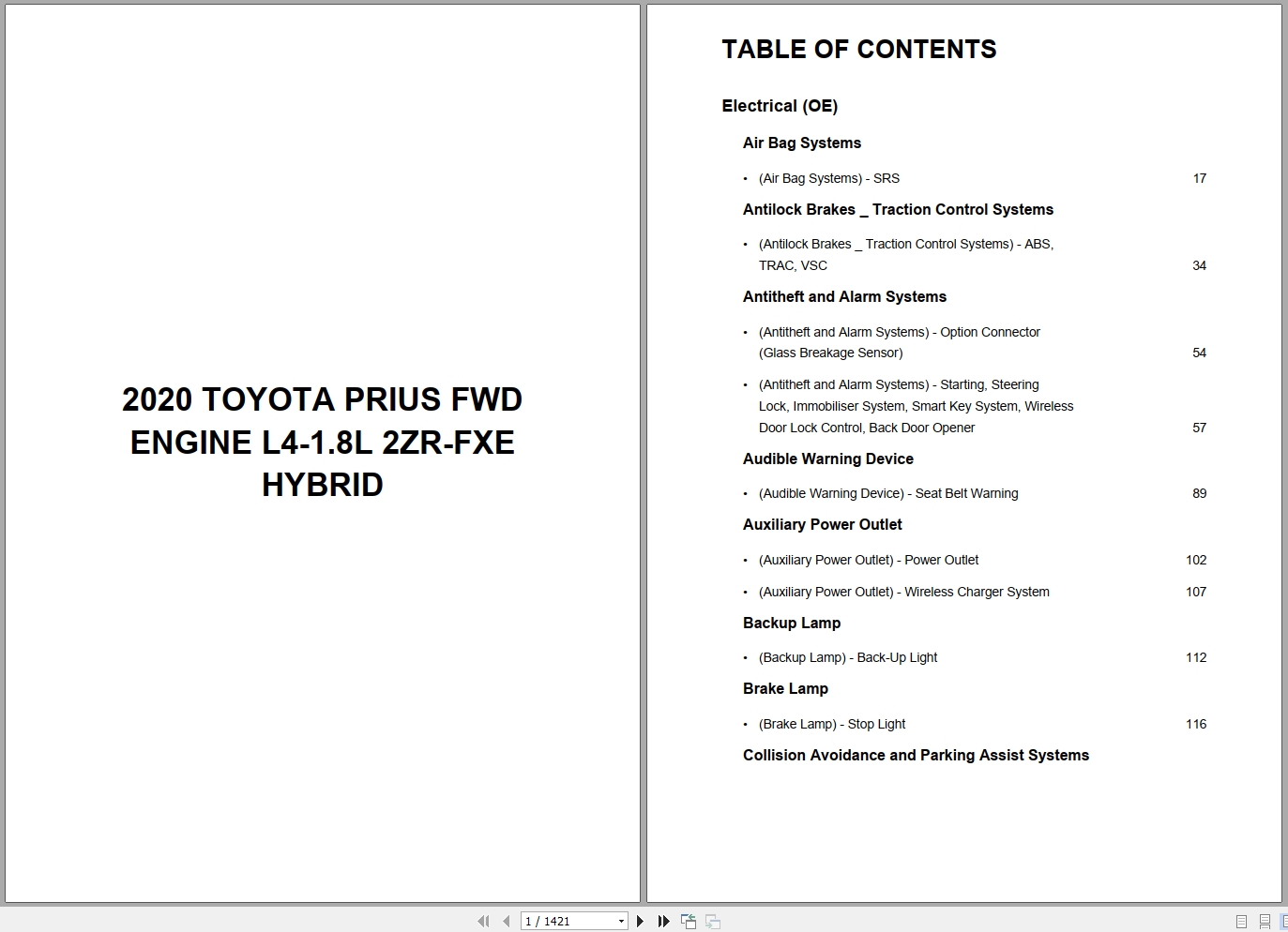
Task: Open the Air Bag Systems SRS entry
Action: (829, 178)
